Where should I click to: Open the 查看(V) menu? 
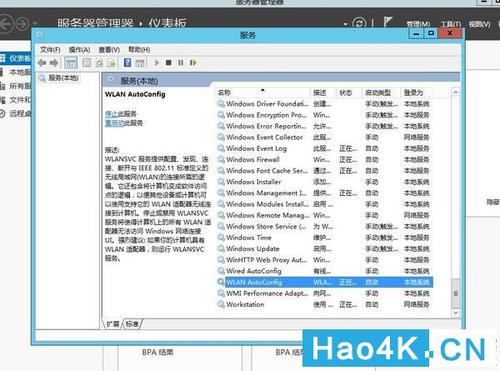click(109, 50)
